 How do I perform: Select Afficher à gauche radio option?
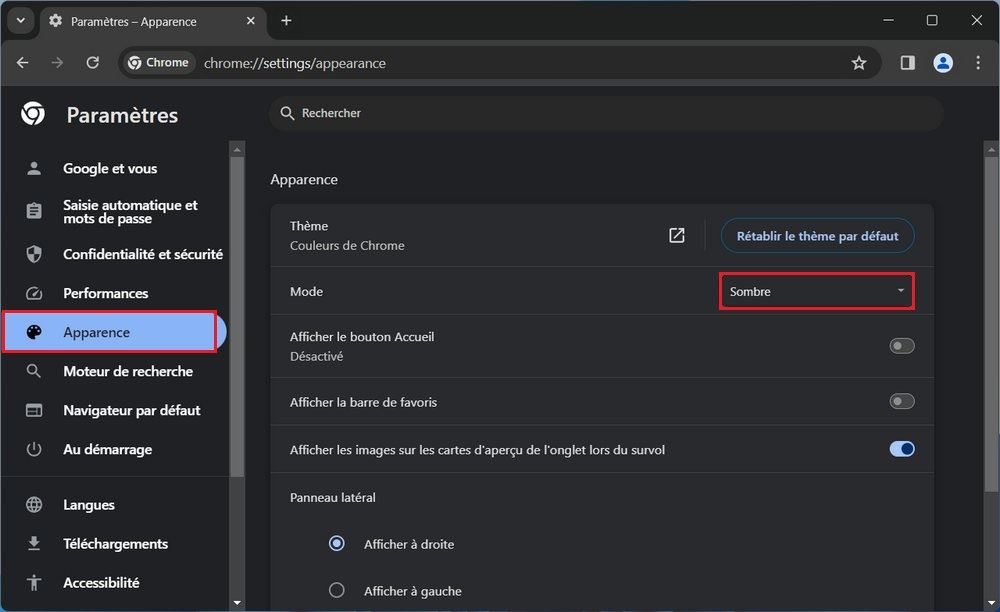[x=337, y=590]
